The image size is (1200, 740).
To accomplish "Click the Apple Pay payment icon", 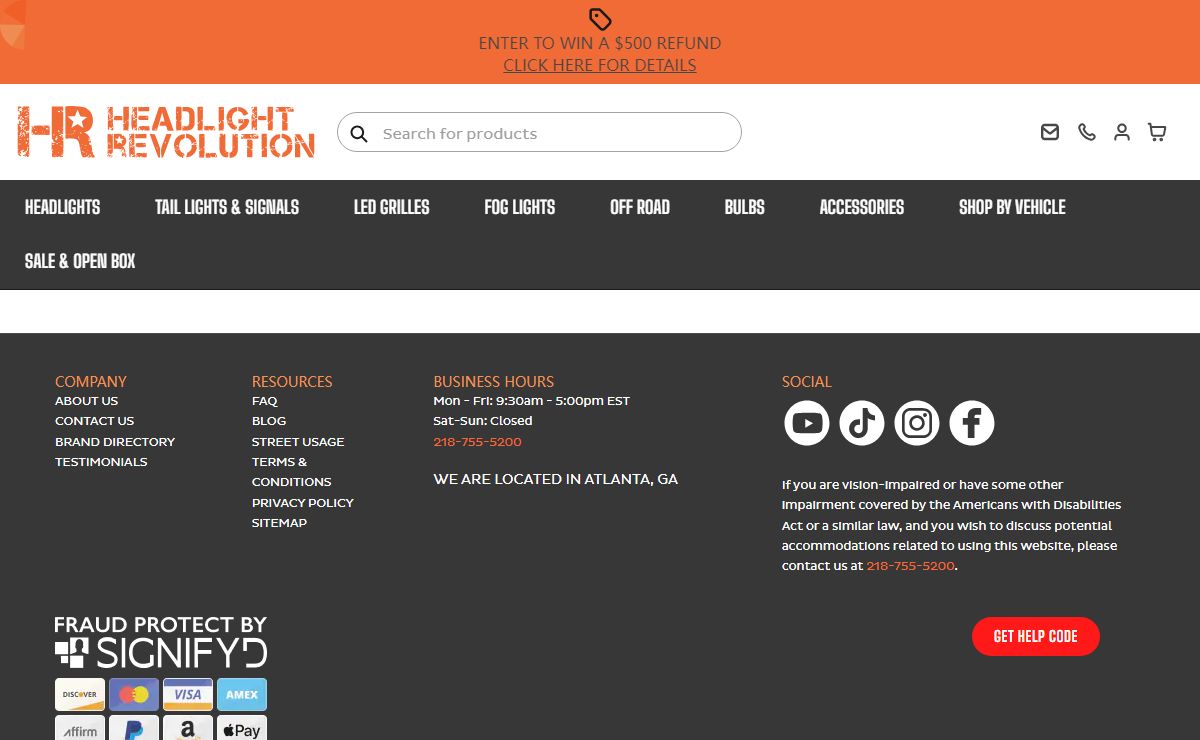I will (x=242, y=728).
